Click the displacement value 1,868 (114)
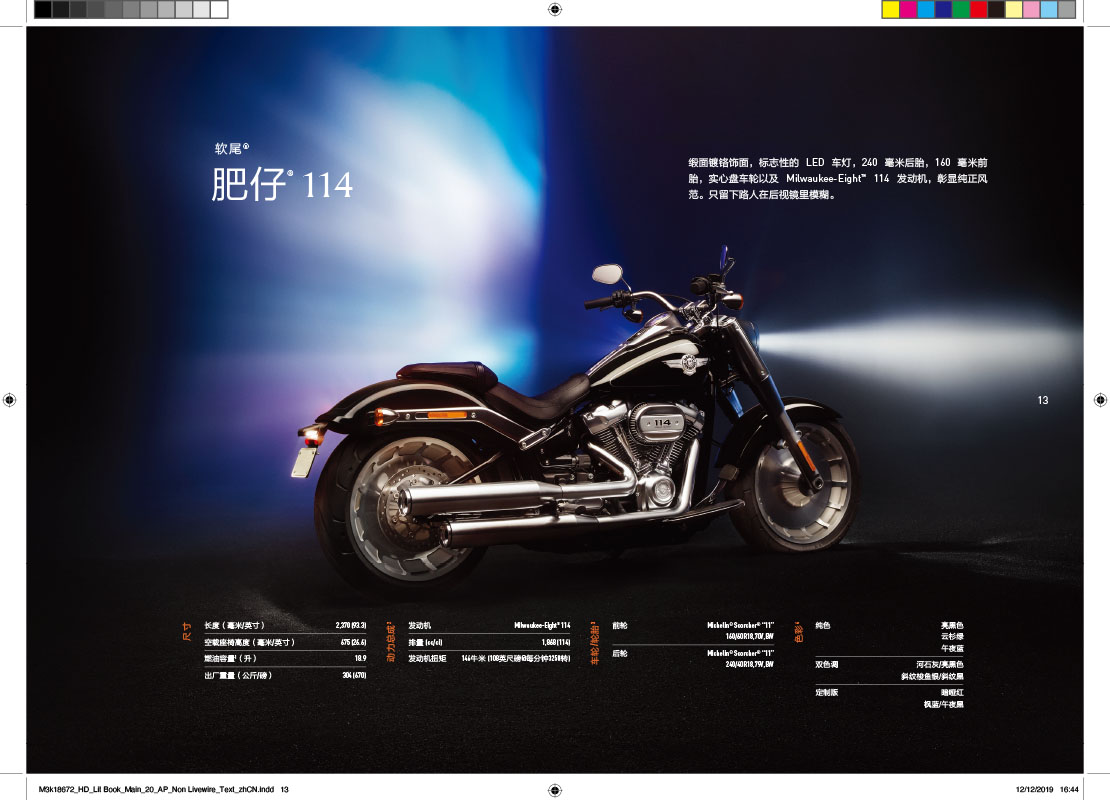The image size is (1110, 800). coord(556,643)
